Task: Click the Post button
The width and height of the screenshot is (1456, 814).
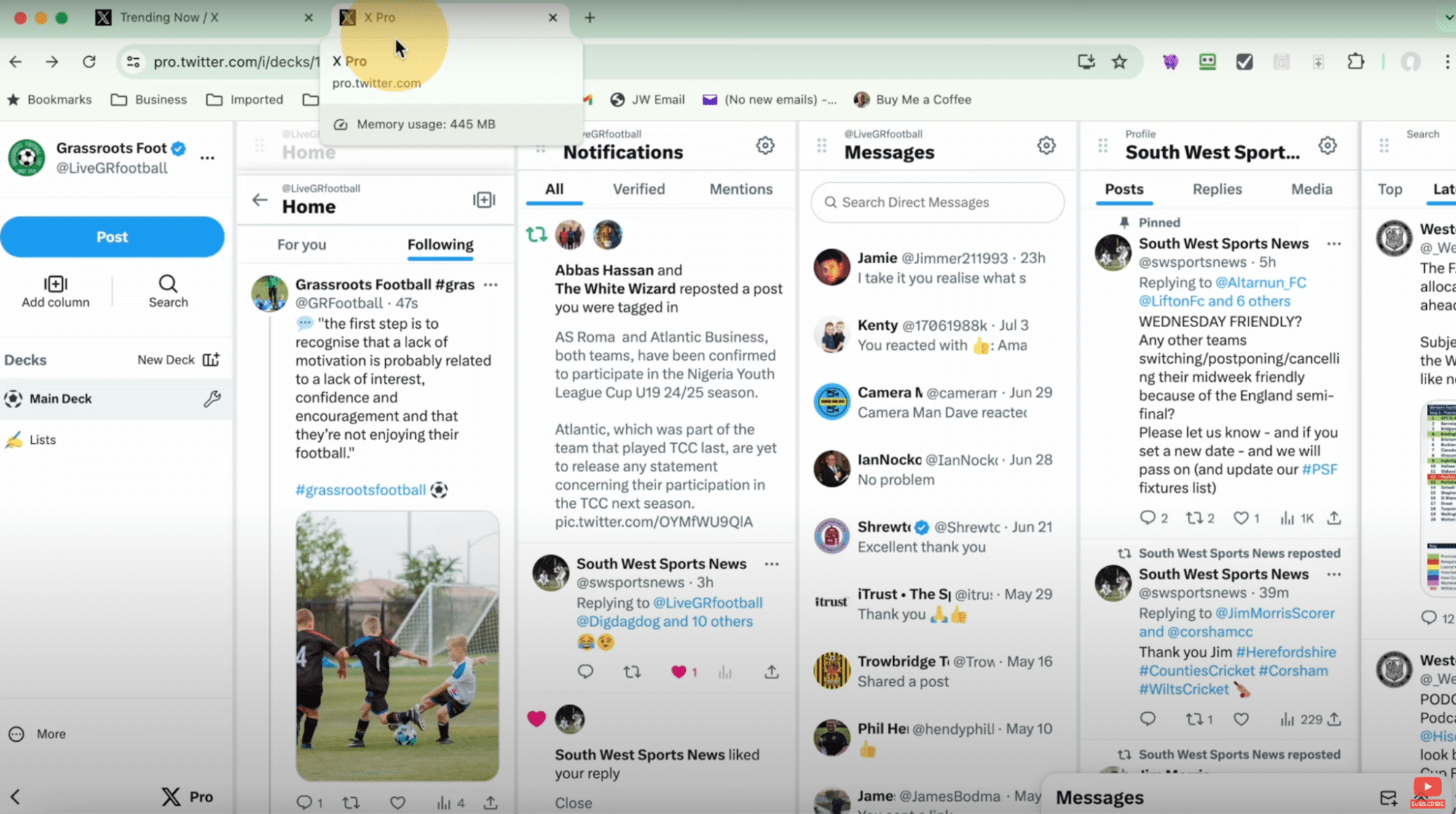Action: pyautogui.click(x=112, y=237)
